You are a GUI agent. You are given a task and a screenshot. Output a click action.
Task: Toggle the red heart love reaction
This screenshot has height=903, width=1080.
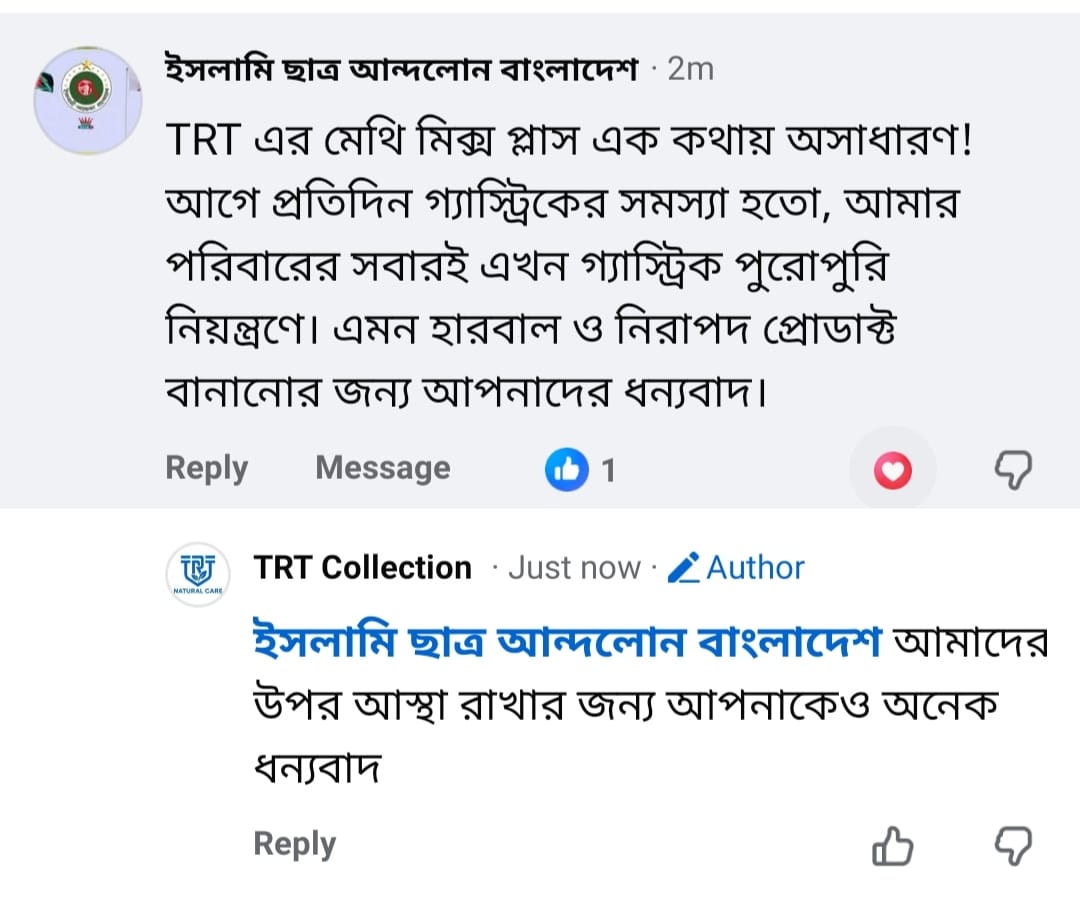pyautogui.click(x=893, y=470)
